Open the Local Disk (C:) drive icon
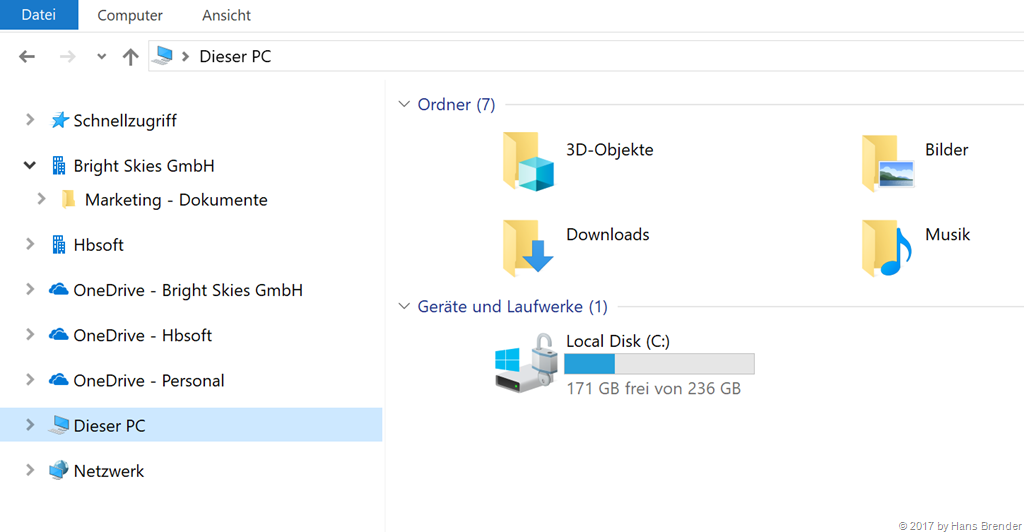The image size is (1024, 532). click(x=525, y=362)
